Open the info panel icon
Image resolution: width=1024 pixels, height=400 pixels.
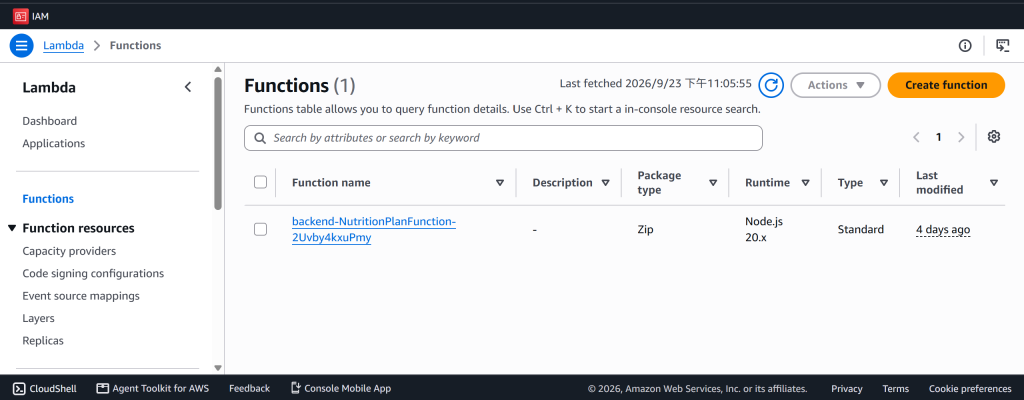pos(965,45)
